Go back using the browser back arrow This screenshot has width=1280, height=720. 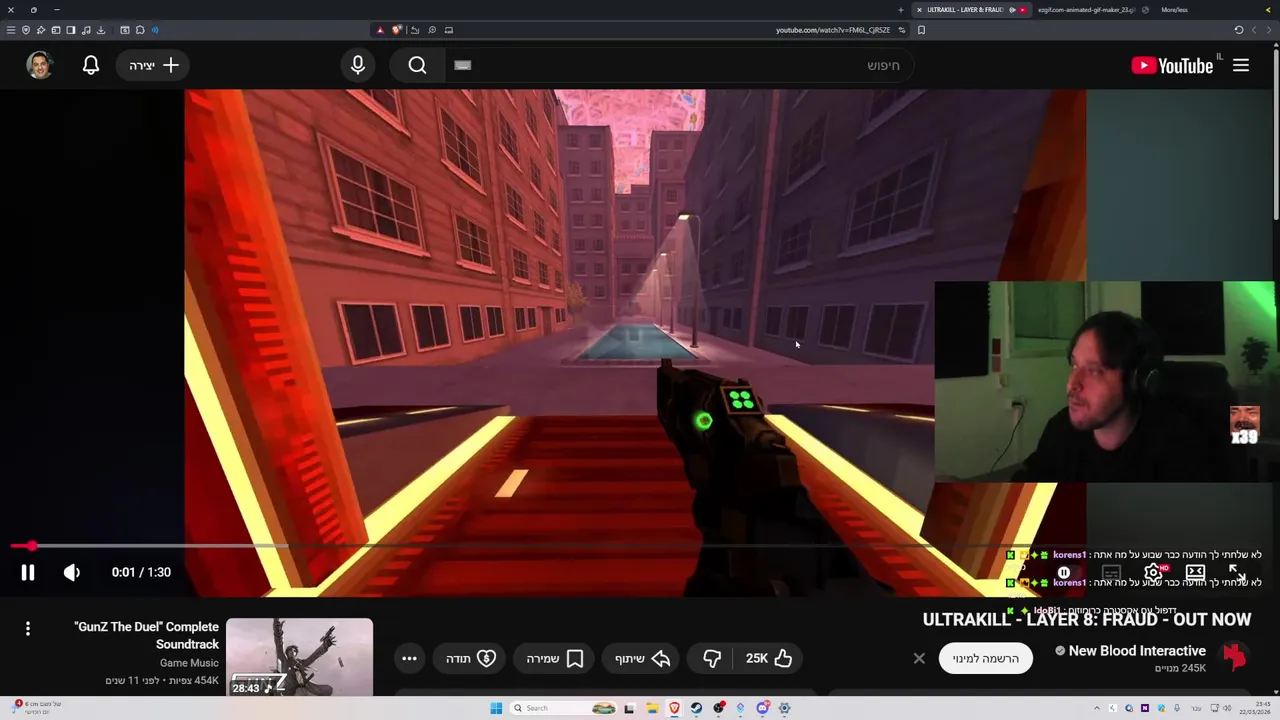(1270, 30)
